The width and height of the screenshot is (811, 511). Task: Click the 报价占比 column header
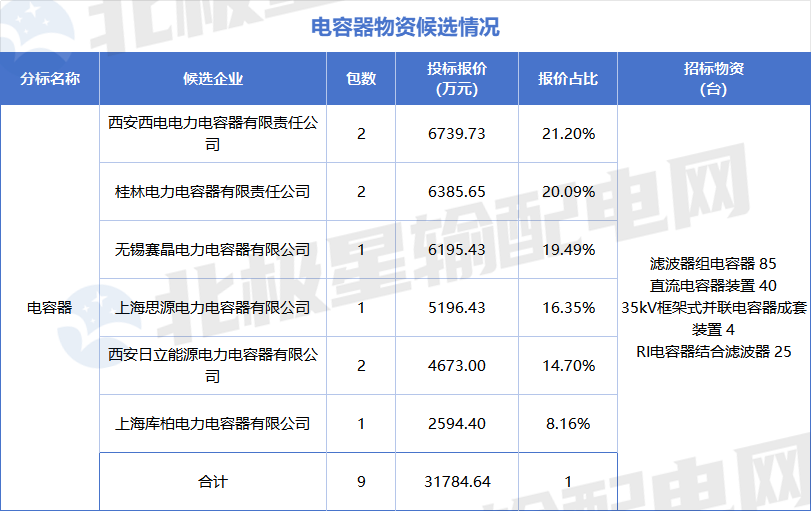tap(568, 79)
